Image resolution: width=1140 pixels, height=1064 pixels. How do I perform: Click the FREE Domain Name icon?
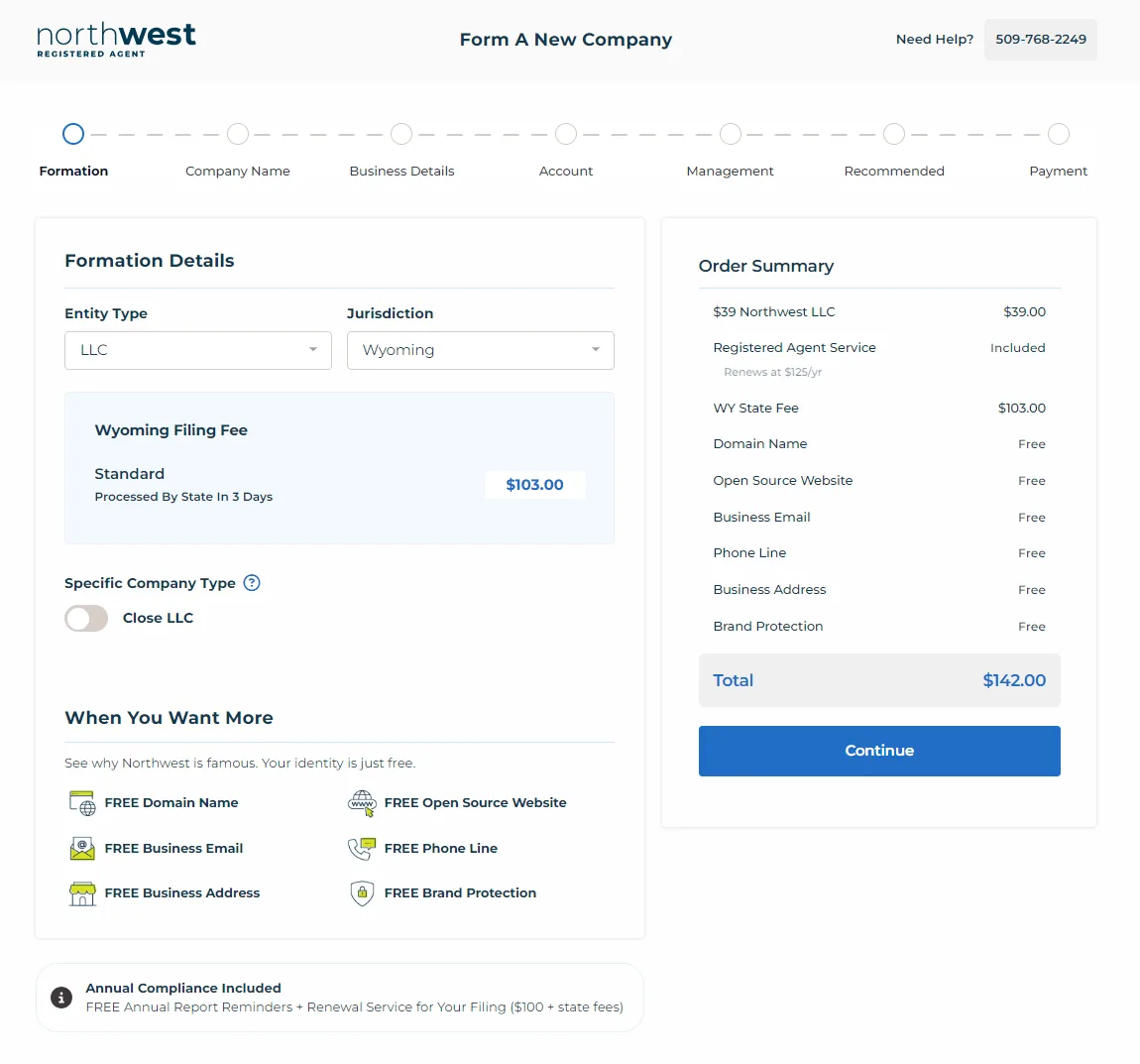click(82, 803)
